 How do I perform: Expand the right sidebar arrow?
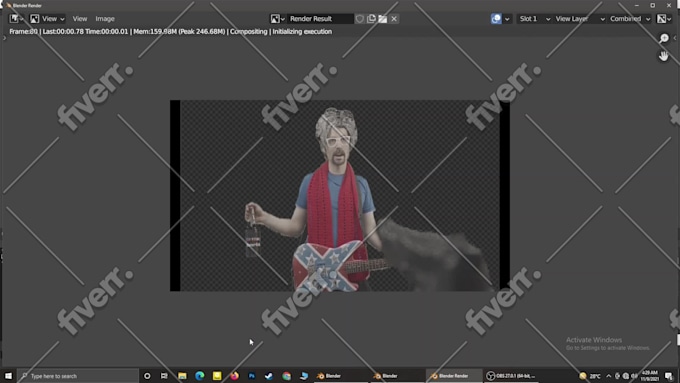click(x=675, y=38)
